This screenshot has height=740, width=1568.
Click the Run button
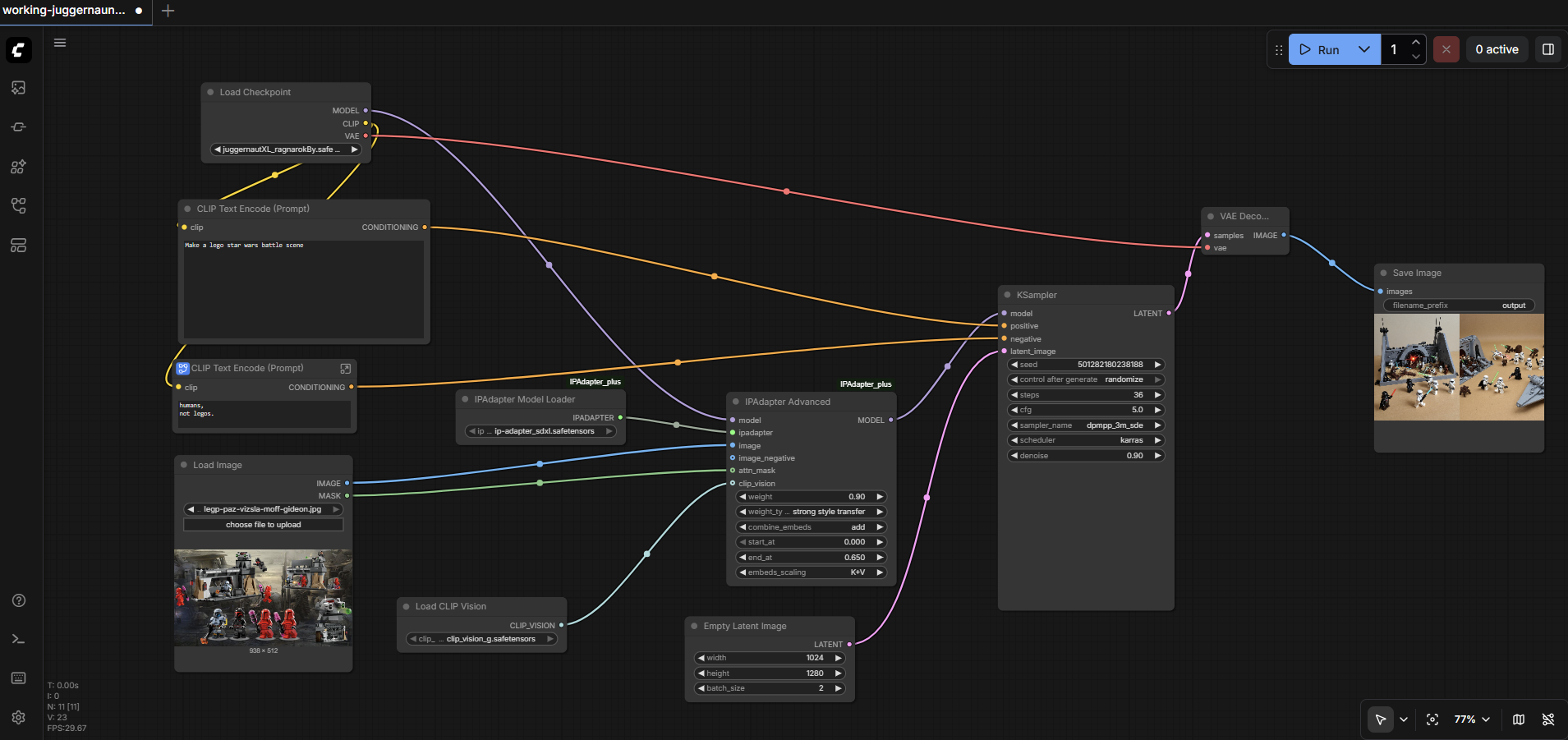click(1320, 49)
